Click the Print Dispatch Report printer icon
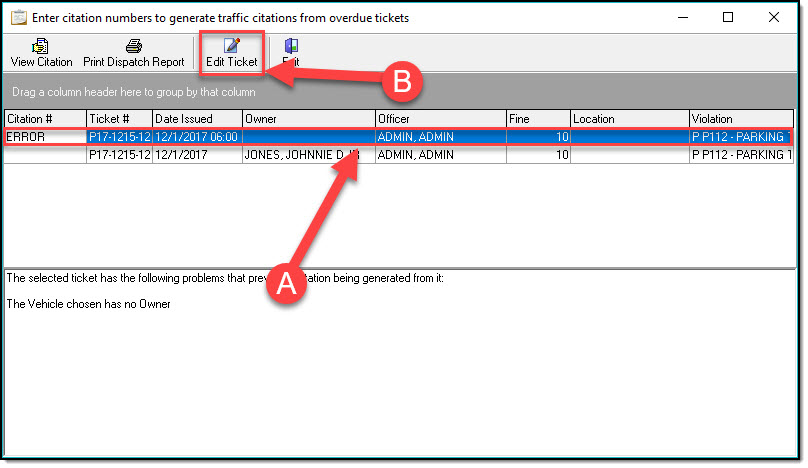This screenshot has height=468, width=808. point(133,46)
